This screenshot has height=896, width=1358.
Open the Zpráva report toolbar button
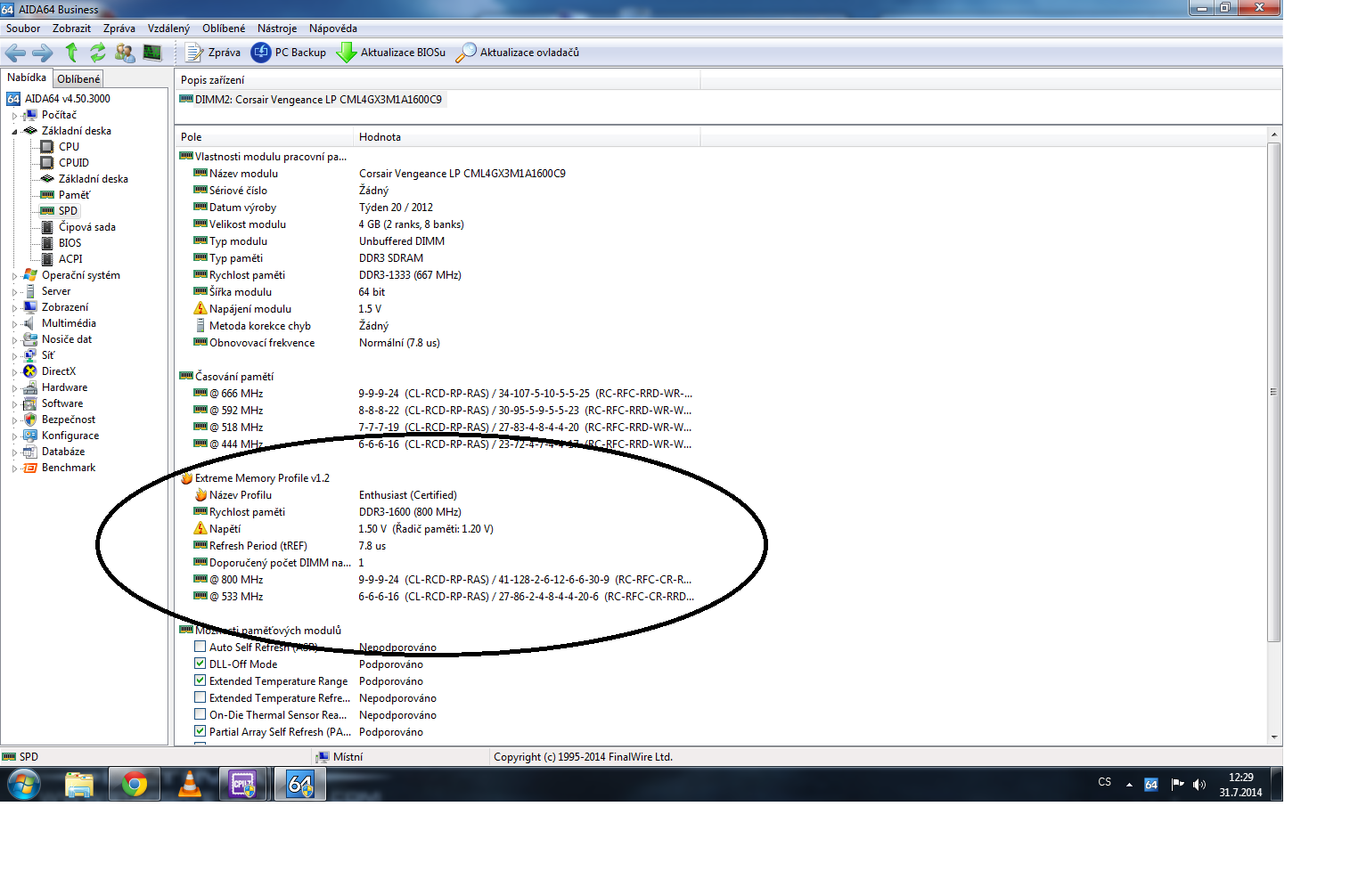[213, 53]
